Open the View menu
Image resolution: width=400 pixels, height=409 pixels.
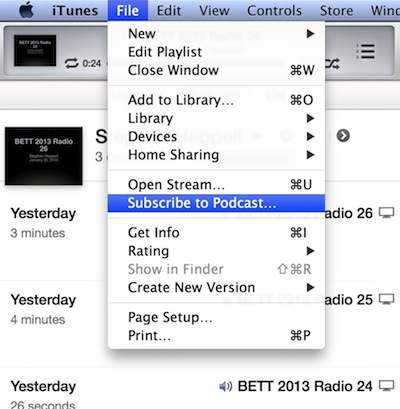tap(214, 11)
